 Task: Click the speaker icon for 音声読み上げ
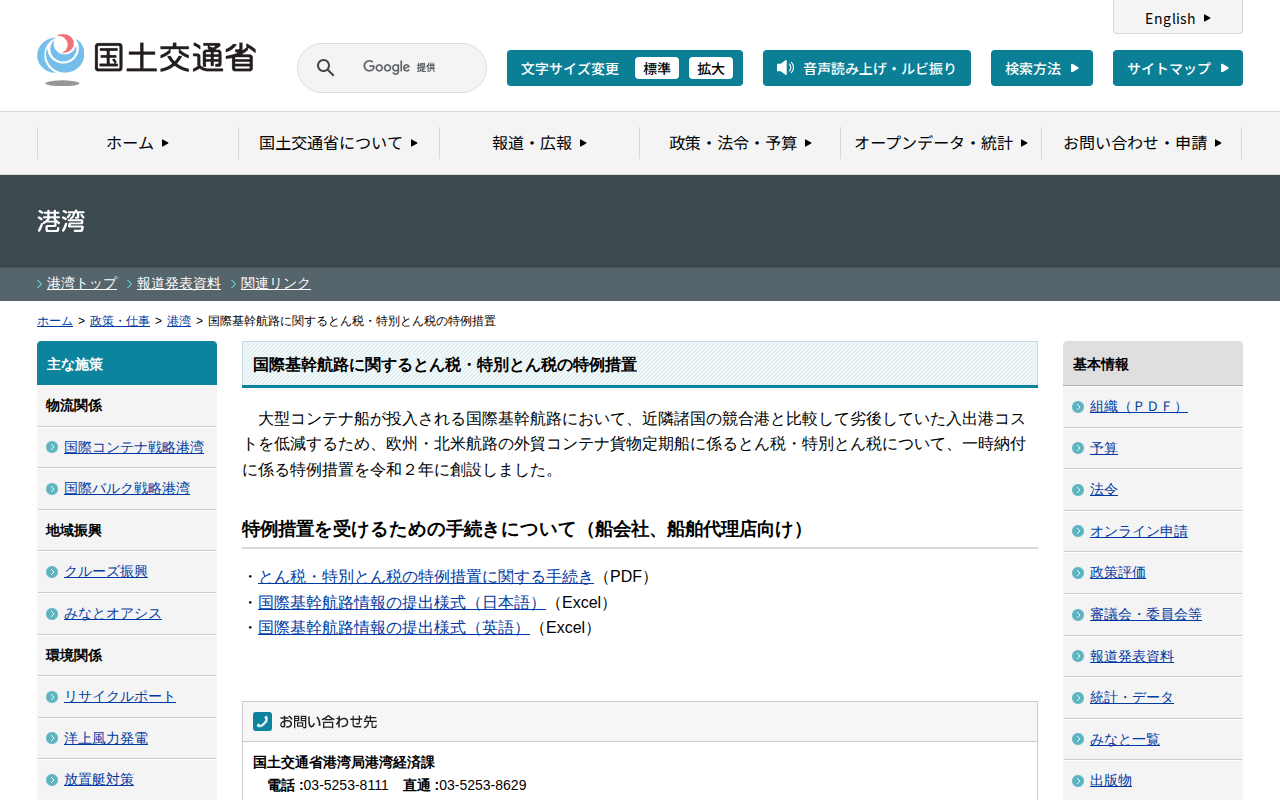click(x=785, y=68)
